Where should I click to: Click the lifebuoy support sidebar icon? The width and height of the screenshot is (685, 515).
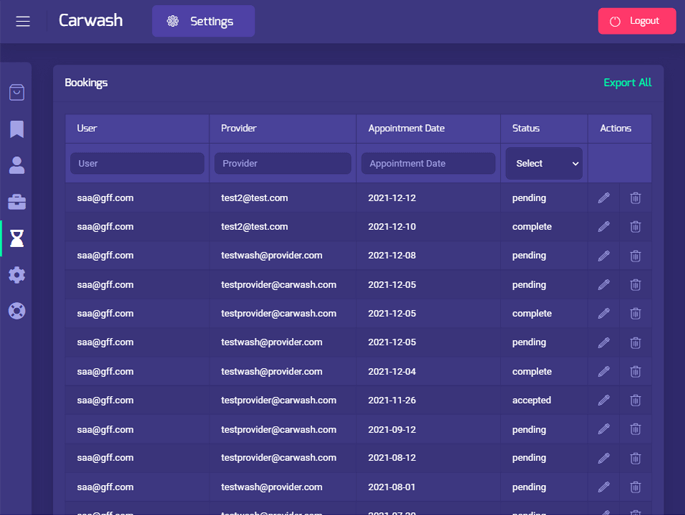click(17, 311)
